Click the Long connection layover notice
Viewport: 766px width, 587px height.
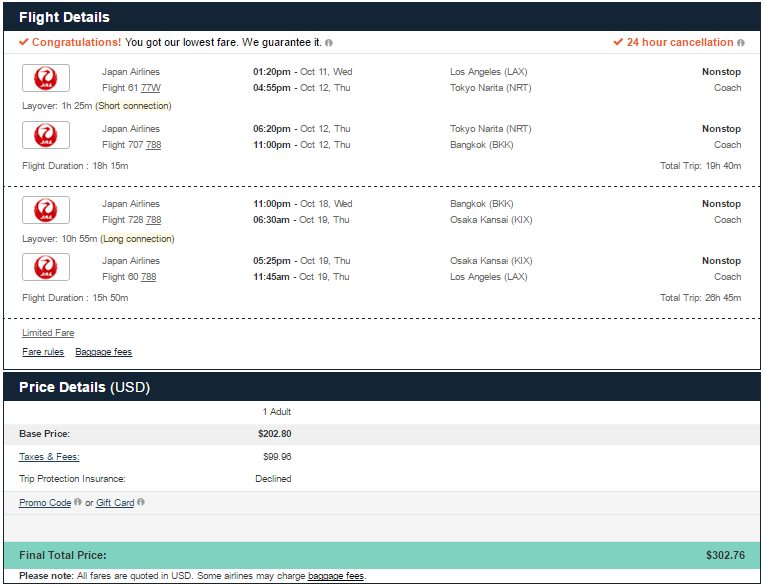point(137,239)
